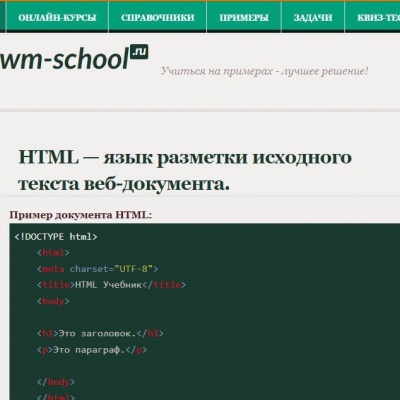Click the Пример документа HTML label
Image resolution: width=400 pixels, height=400 pixels.
[80, 215]
